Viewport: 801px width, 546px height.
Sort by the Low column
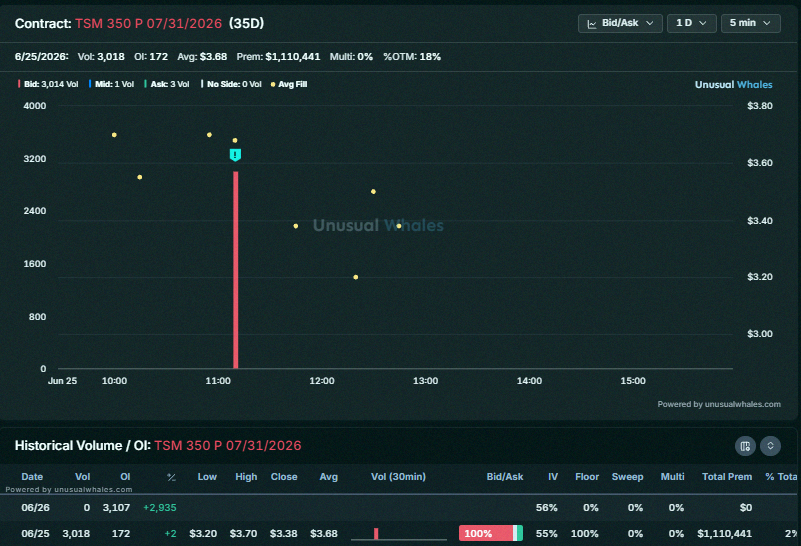pyautogui.click(x=207, y=477)
